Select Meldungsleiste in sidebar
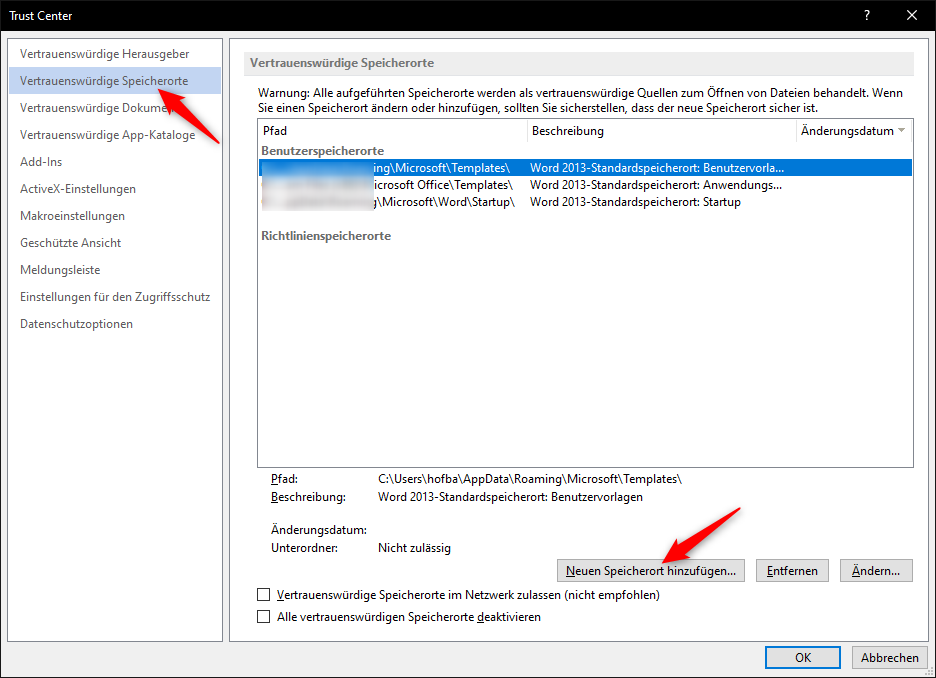This screenshot has height=678, width=936. [60, 270]
